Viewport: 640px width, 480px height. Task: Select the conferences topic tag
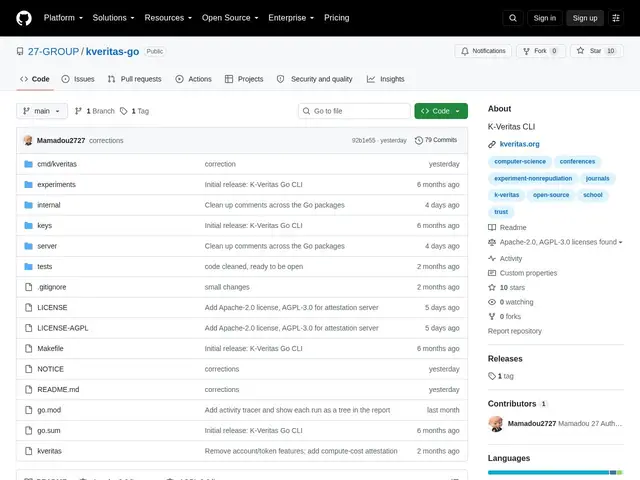pos(577,162)
